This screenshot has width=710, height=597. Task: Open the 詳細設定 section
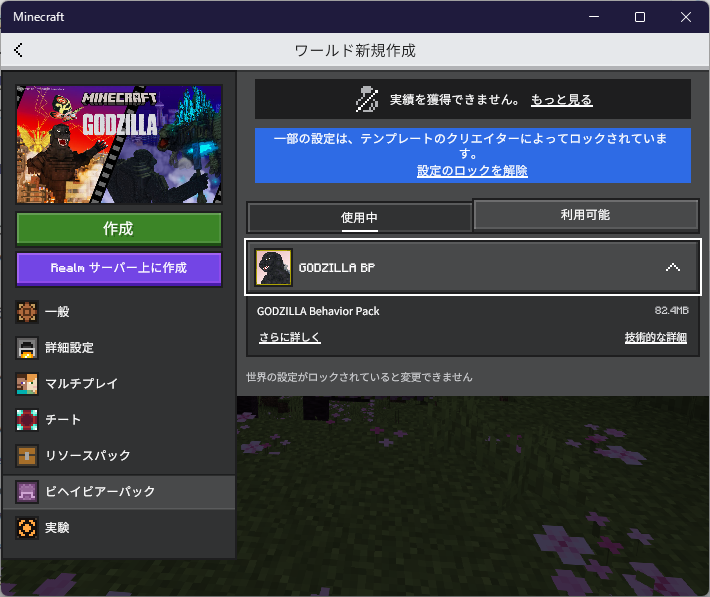119,348
